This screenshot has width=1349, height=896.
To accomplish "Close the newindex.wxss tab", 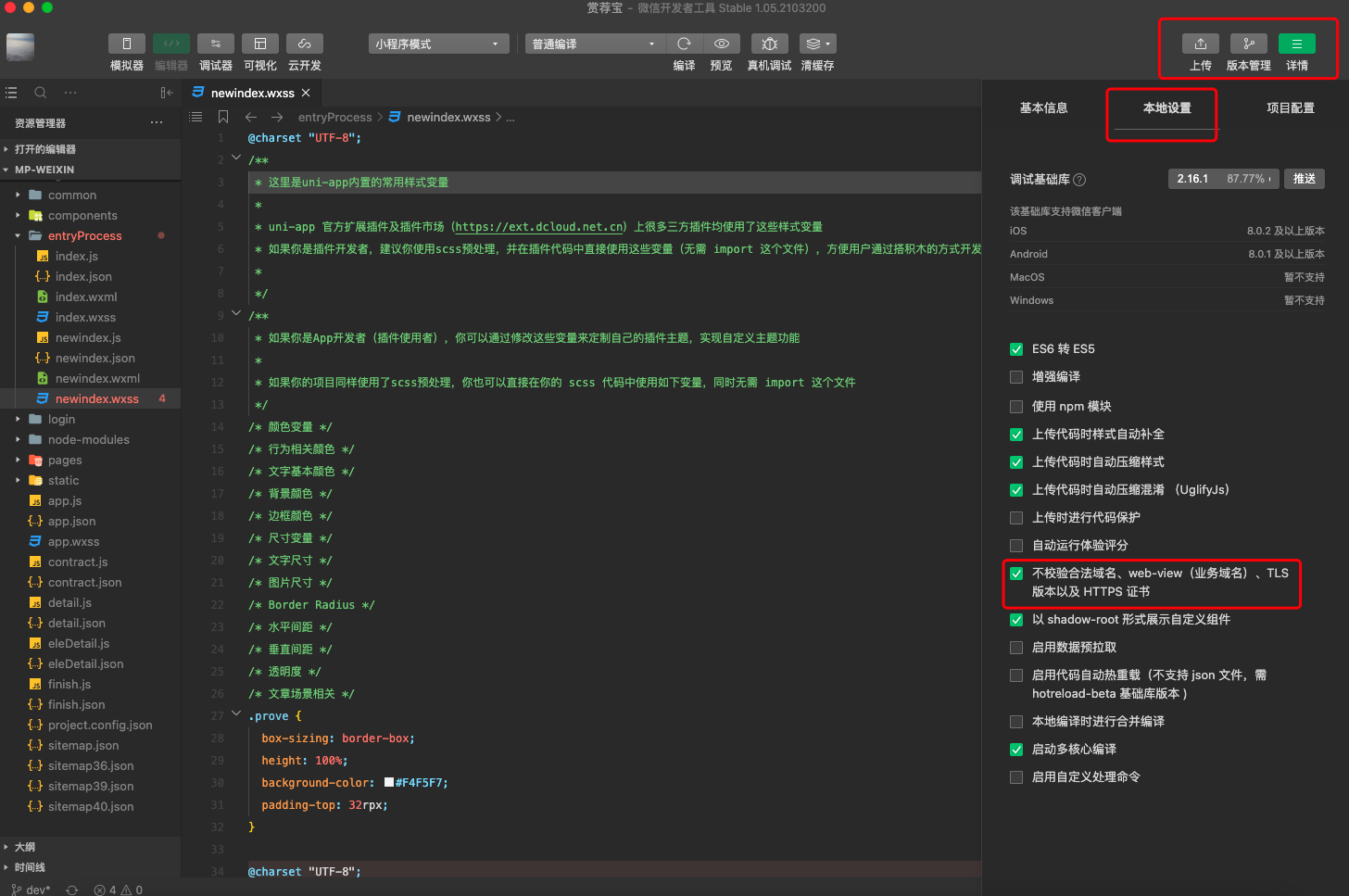I will [306, 93].
